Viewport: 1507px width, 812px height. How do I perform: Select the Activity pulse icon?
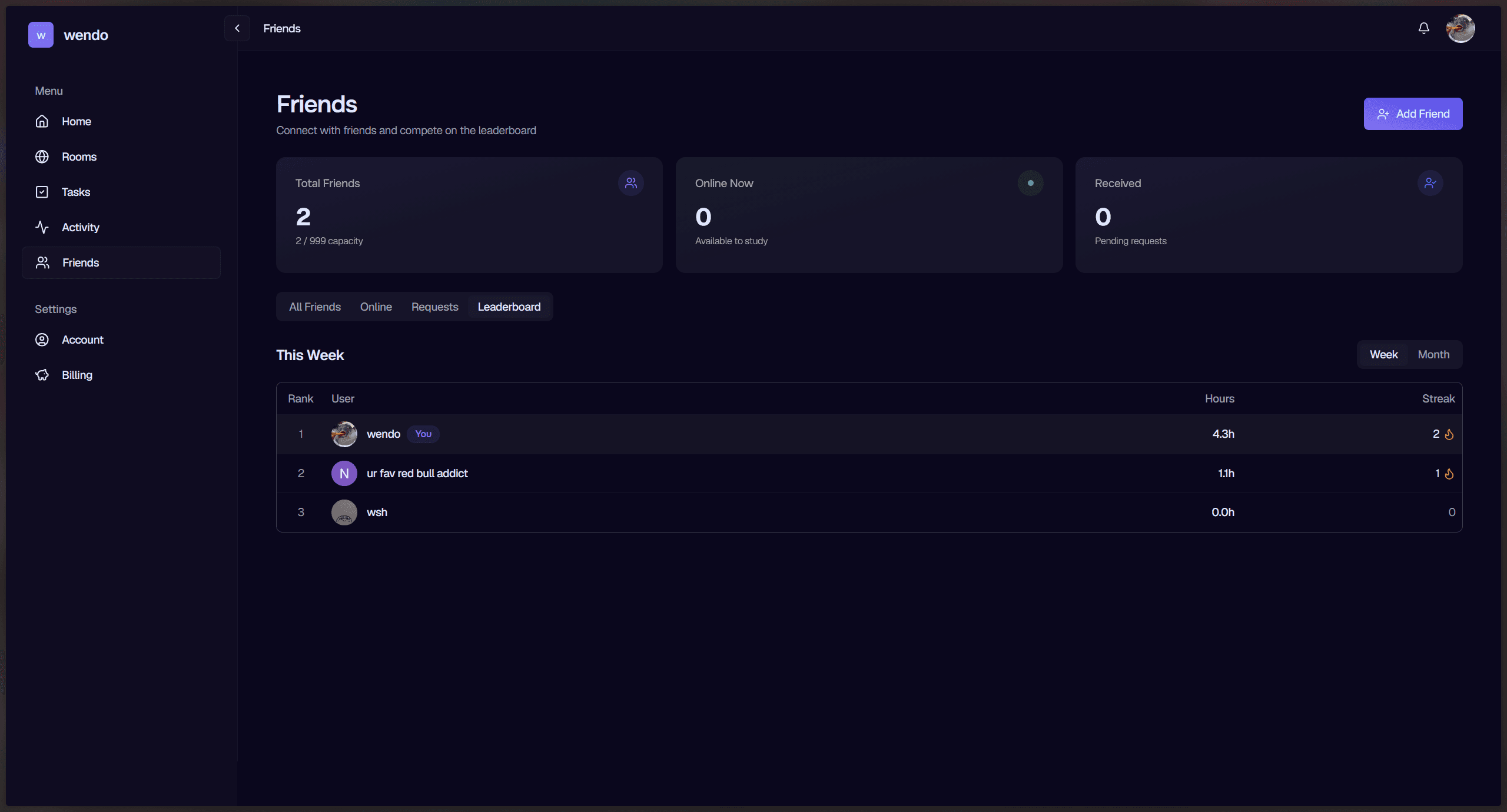[42, 227]
